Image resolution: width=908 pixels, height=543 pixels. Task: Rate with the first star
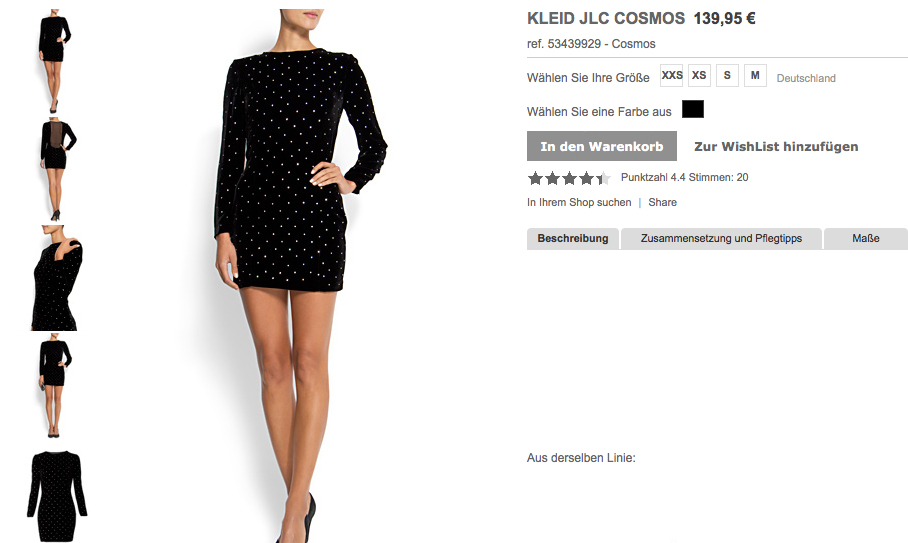coord(535,178)
